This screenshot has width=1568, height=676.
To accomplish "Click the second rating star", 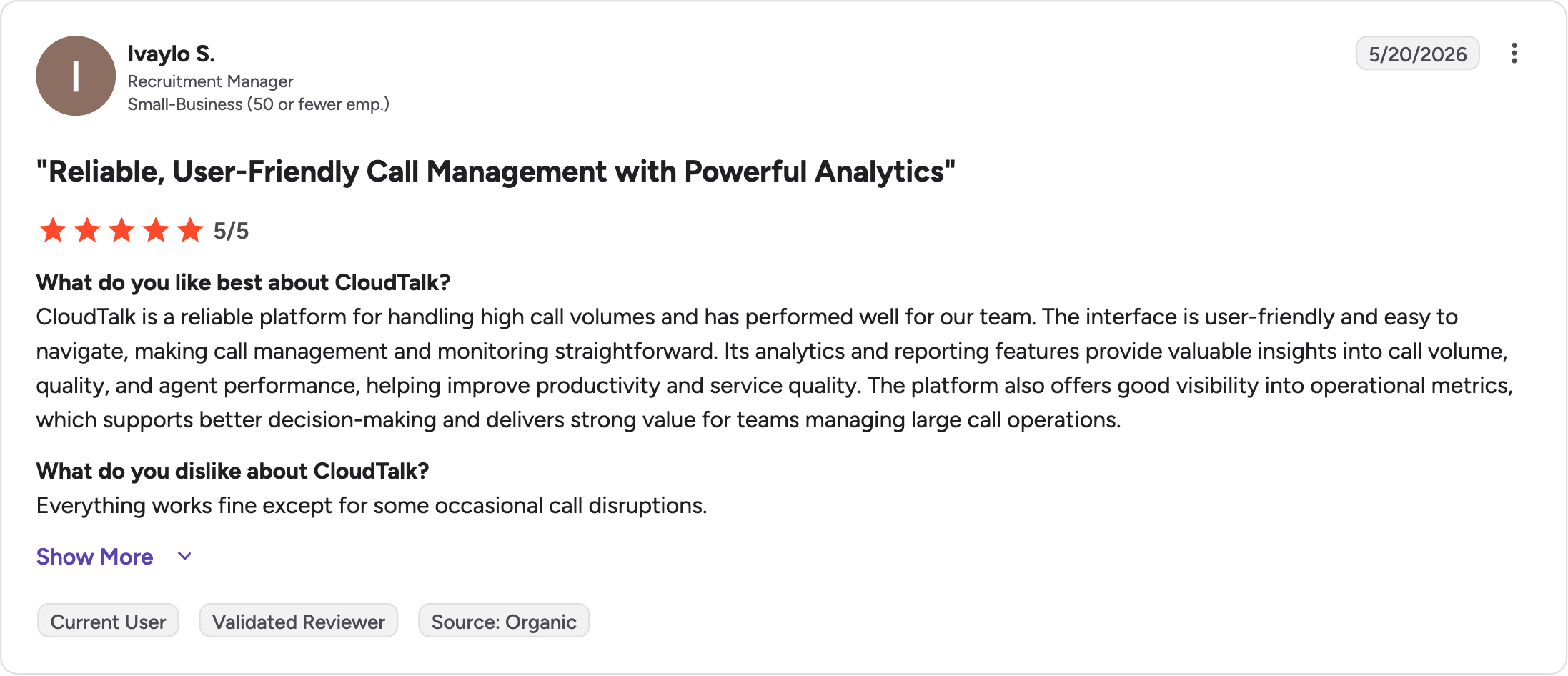I will tap(87, 230).
